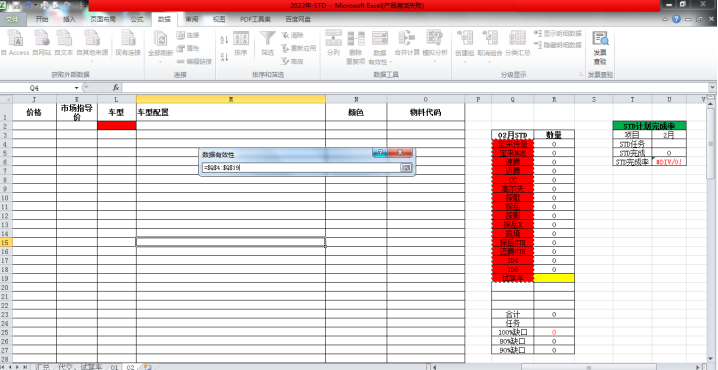Expand the Name Box dropdown arrow
This screenshot has width=718, height=370.
tap(76, 88)
